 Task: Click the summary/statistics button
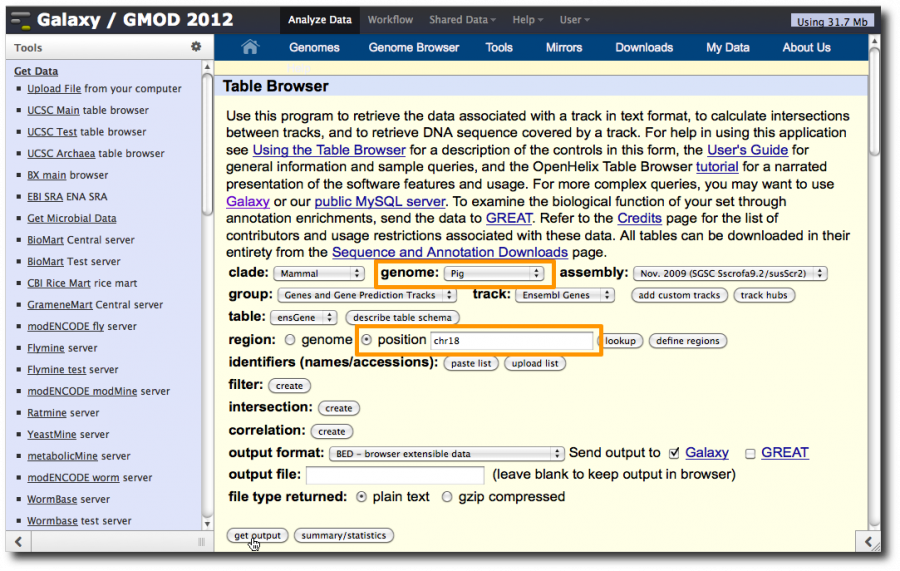point(344,535)
